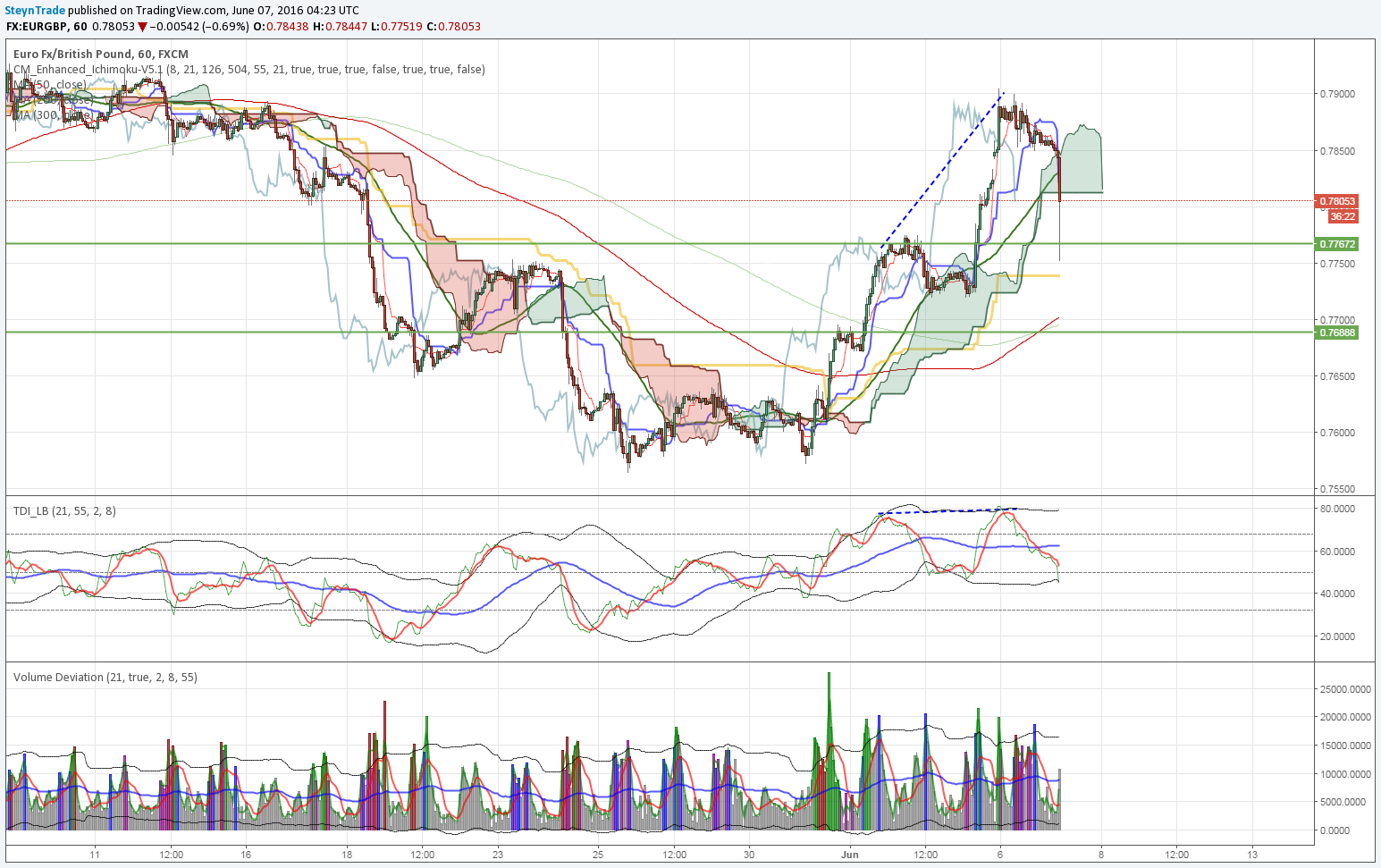The height and width of the screenshot is (868, 1381).
Task: Click the 10000.0000 volume axis label
Action: pyautogui.click(x=1346, y=774)
